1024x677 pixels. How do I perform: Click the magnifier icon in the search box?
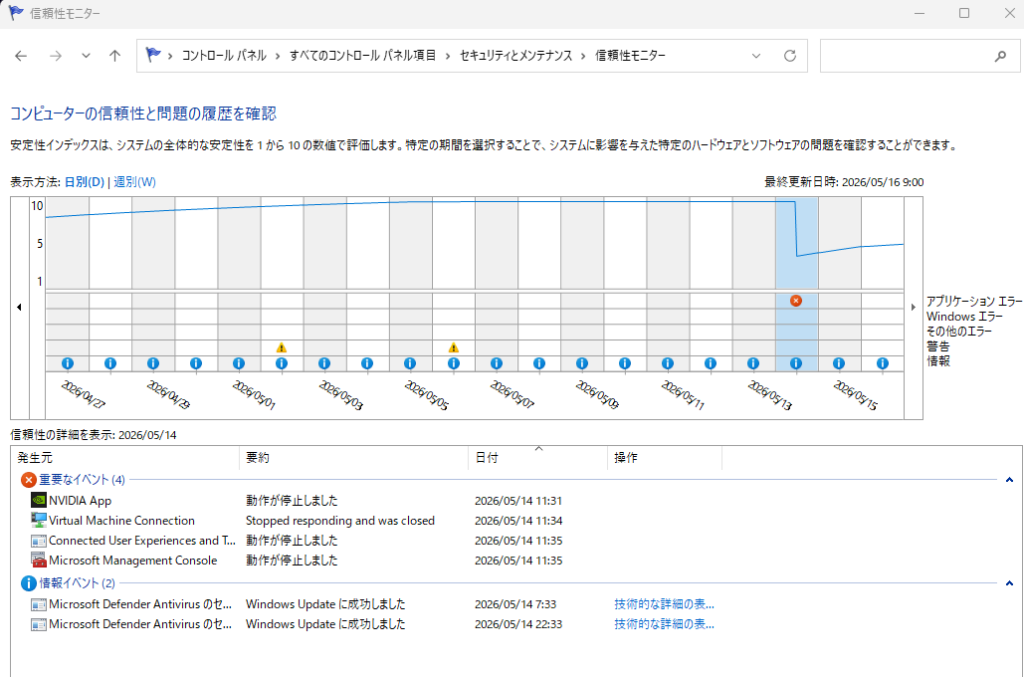pos(1000,56)
